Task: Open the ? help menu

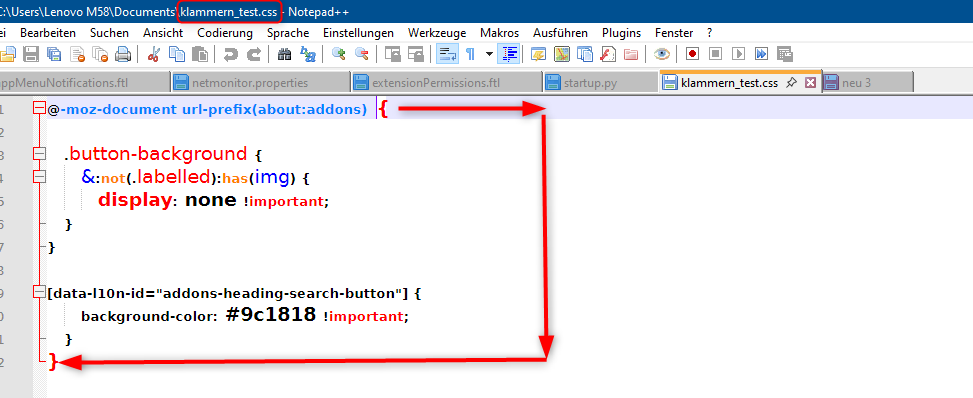Action: point(710,33)
